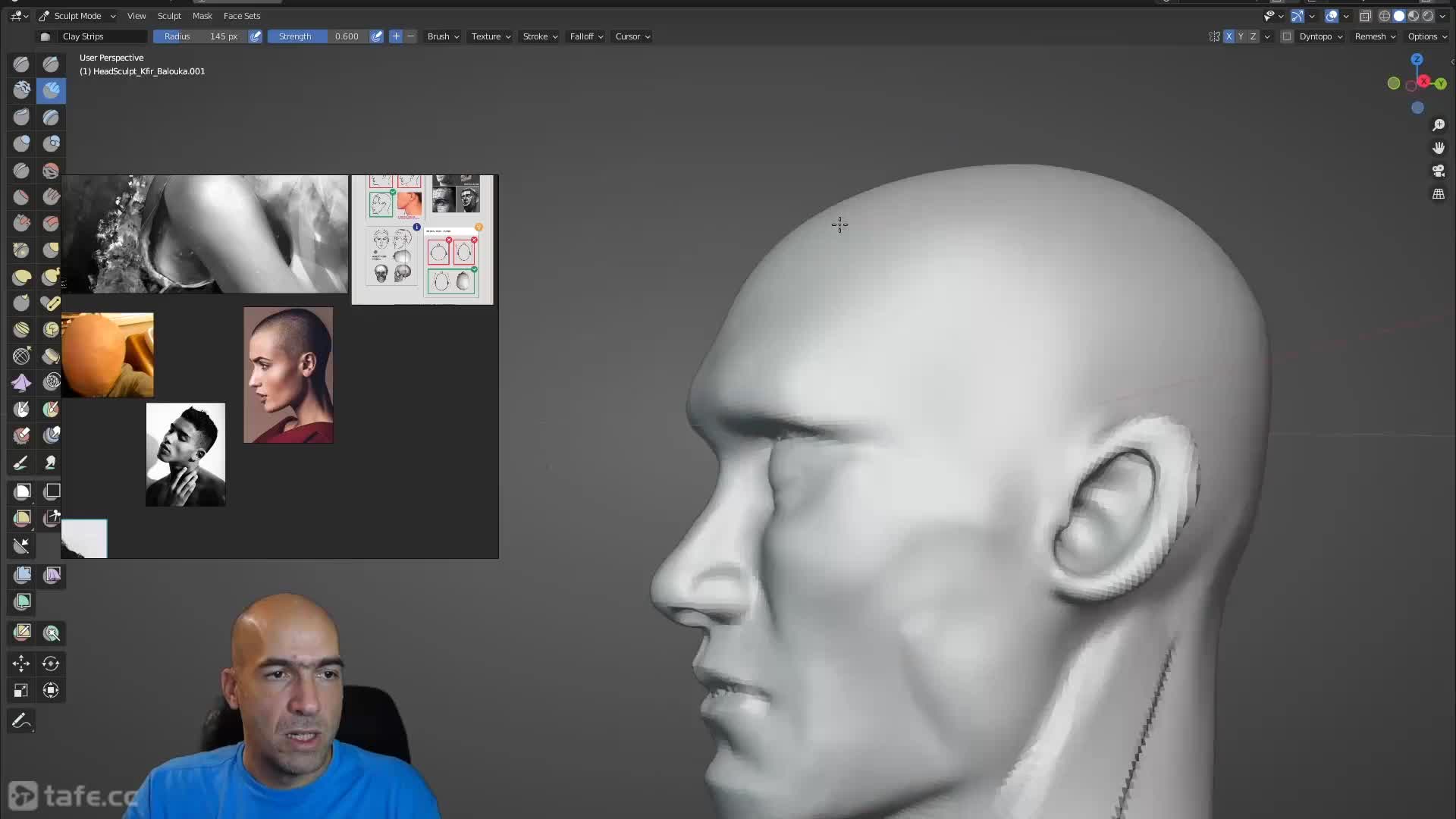Open the Falloff dropdown
Image resolution: width=1456 pixels, height=819 pixels.
586,36
